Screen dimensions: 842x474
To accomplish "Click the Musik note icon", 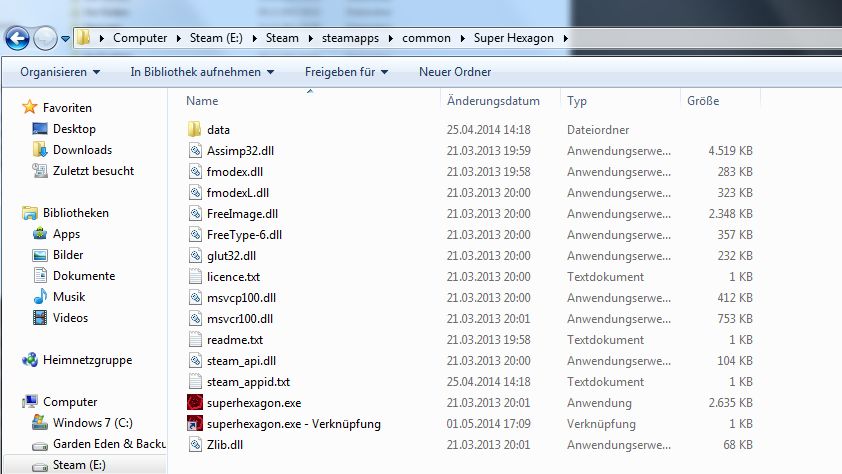I will [x=40, y=296].
